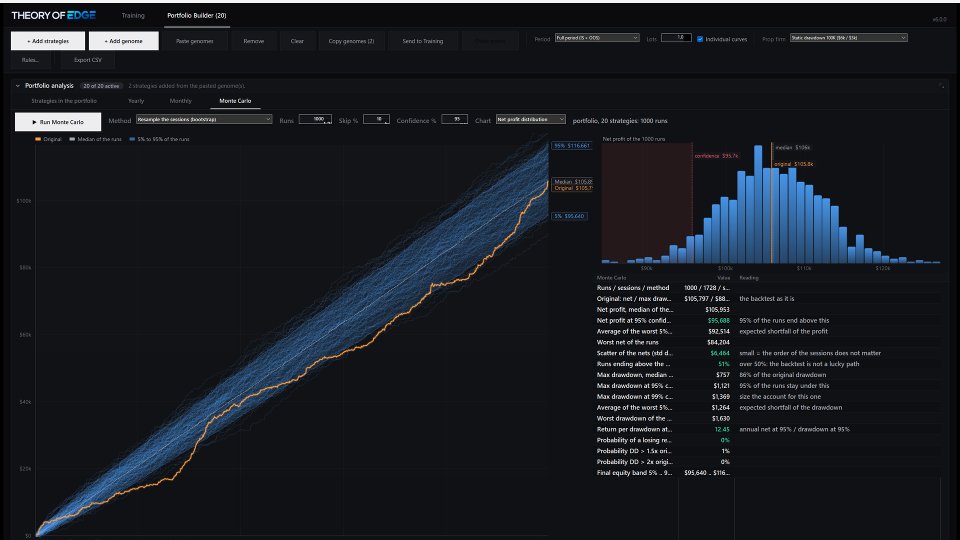This screenshot has width=960, height=540.
Task: Click the Original: net / max draw... row
Action: tap(768, 299)
